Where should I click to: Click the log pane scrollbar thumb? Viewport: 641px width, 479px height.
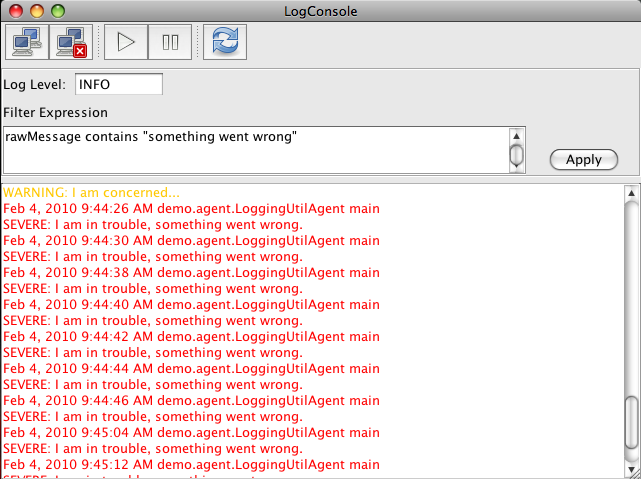[x=632, y=423]
